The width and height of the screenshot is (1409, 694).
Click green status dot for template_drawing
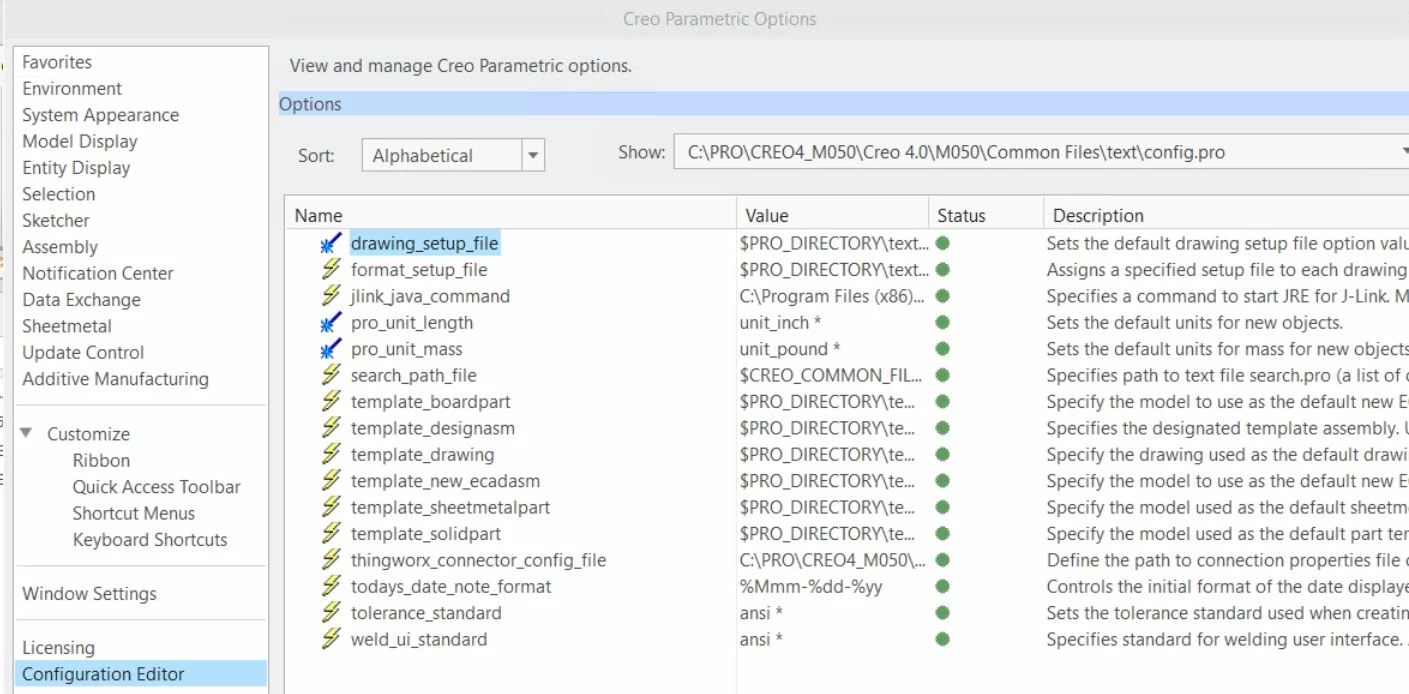point(942,454)
